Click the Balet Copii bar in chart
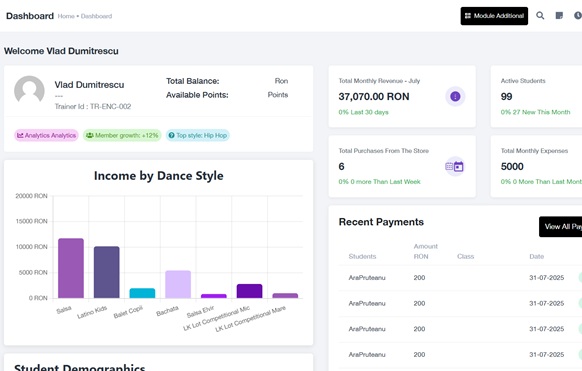 142,293
